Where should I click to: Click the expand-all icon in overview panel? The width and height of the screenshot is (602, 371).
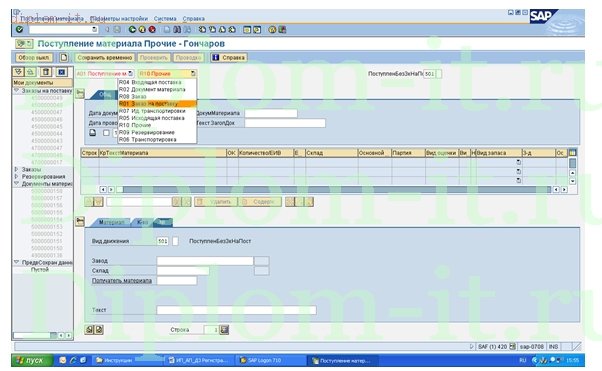[18, 72]
